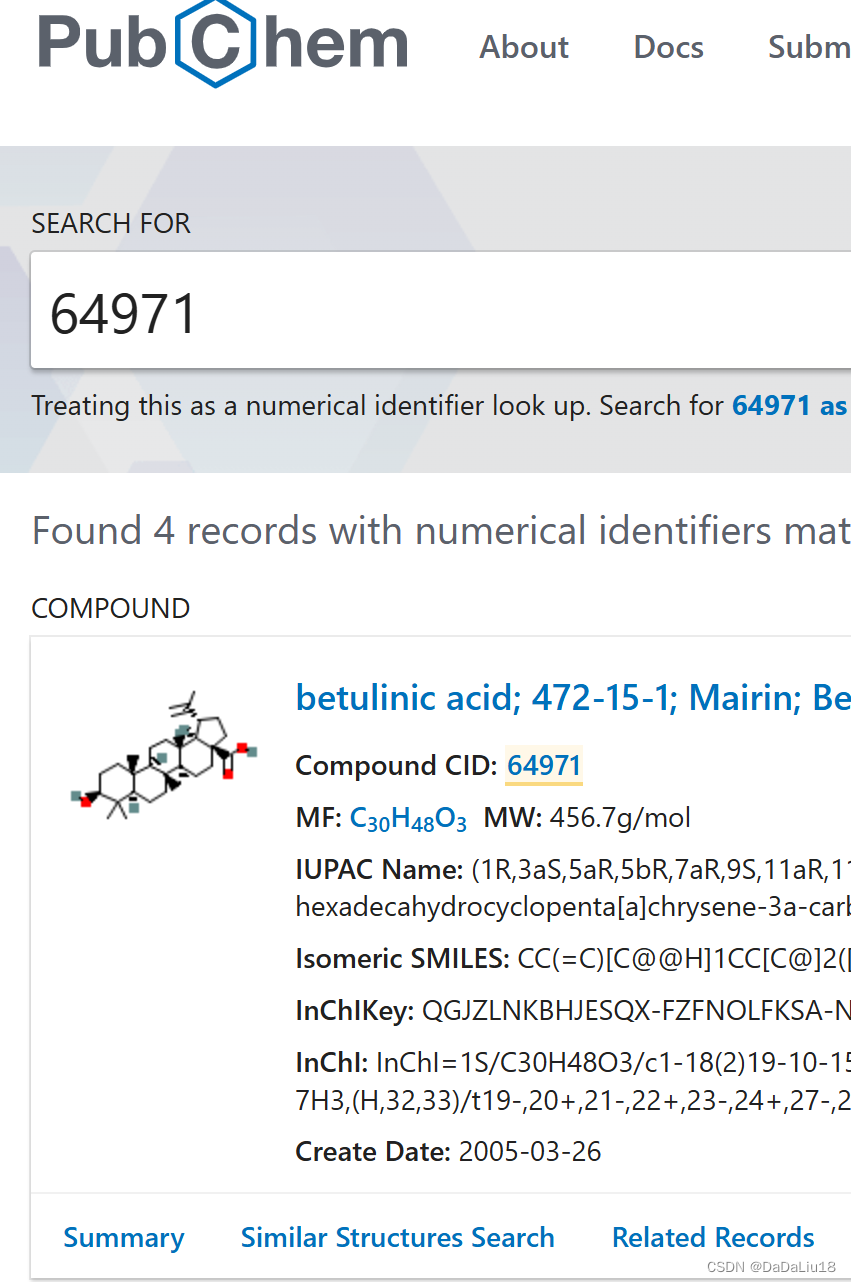Open Similar Structures Search

397,1238
